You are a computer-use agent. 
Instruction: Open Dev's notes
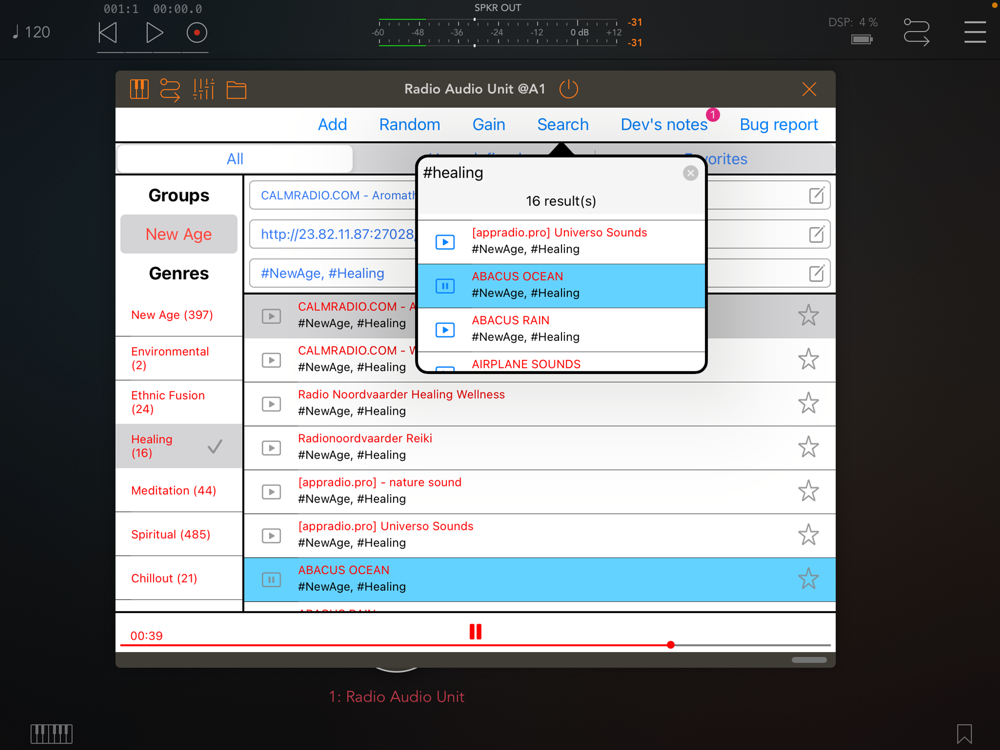(x=664, y=124)
